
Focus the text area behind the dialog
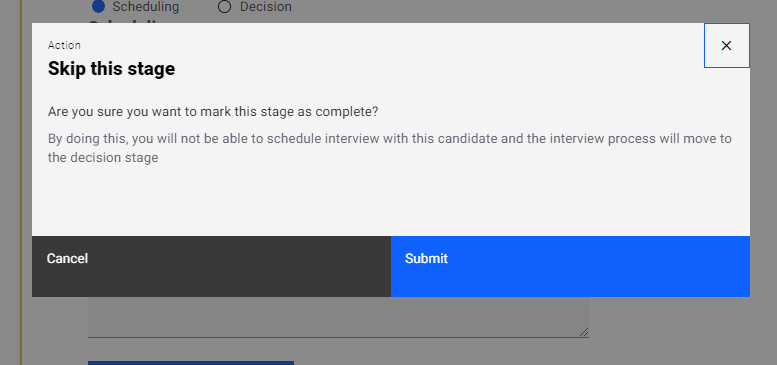(x=338, y=317)
